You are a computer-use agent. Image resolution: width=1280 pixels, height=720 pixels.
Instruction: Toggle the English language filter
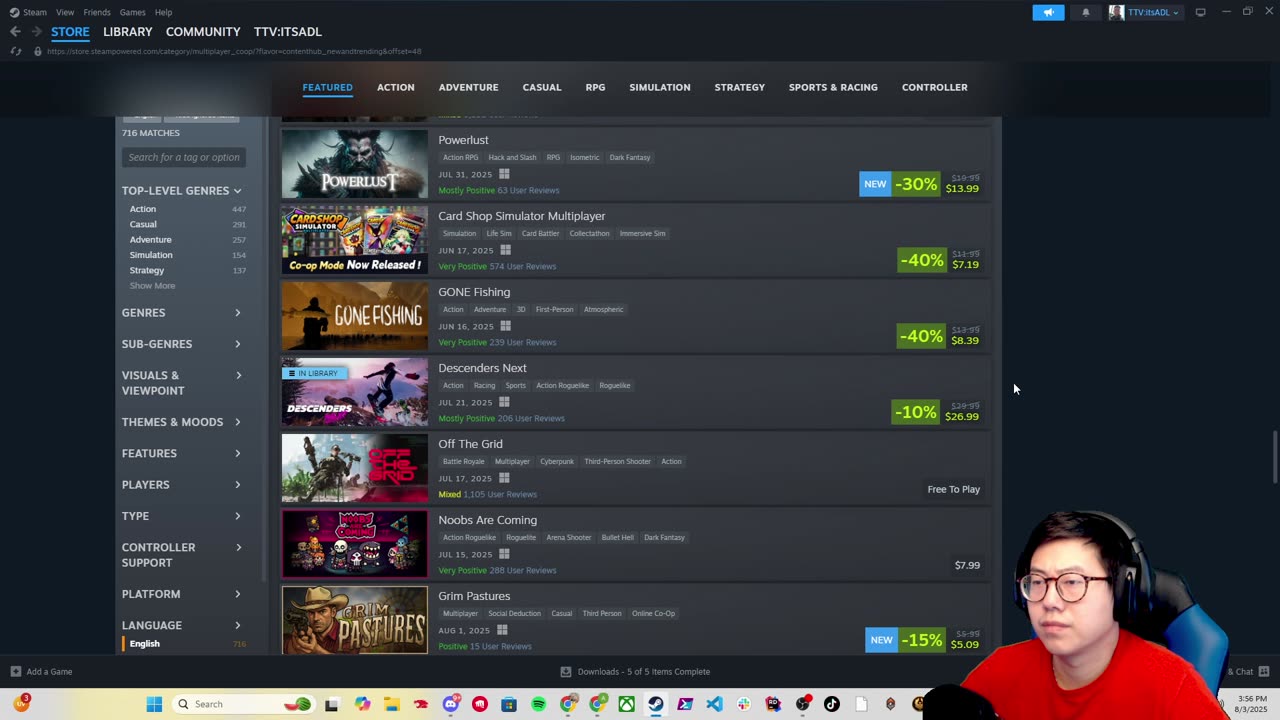144,644
